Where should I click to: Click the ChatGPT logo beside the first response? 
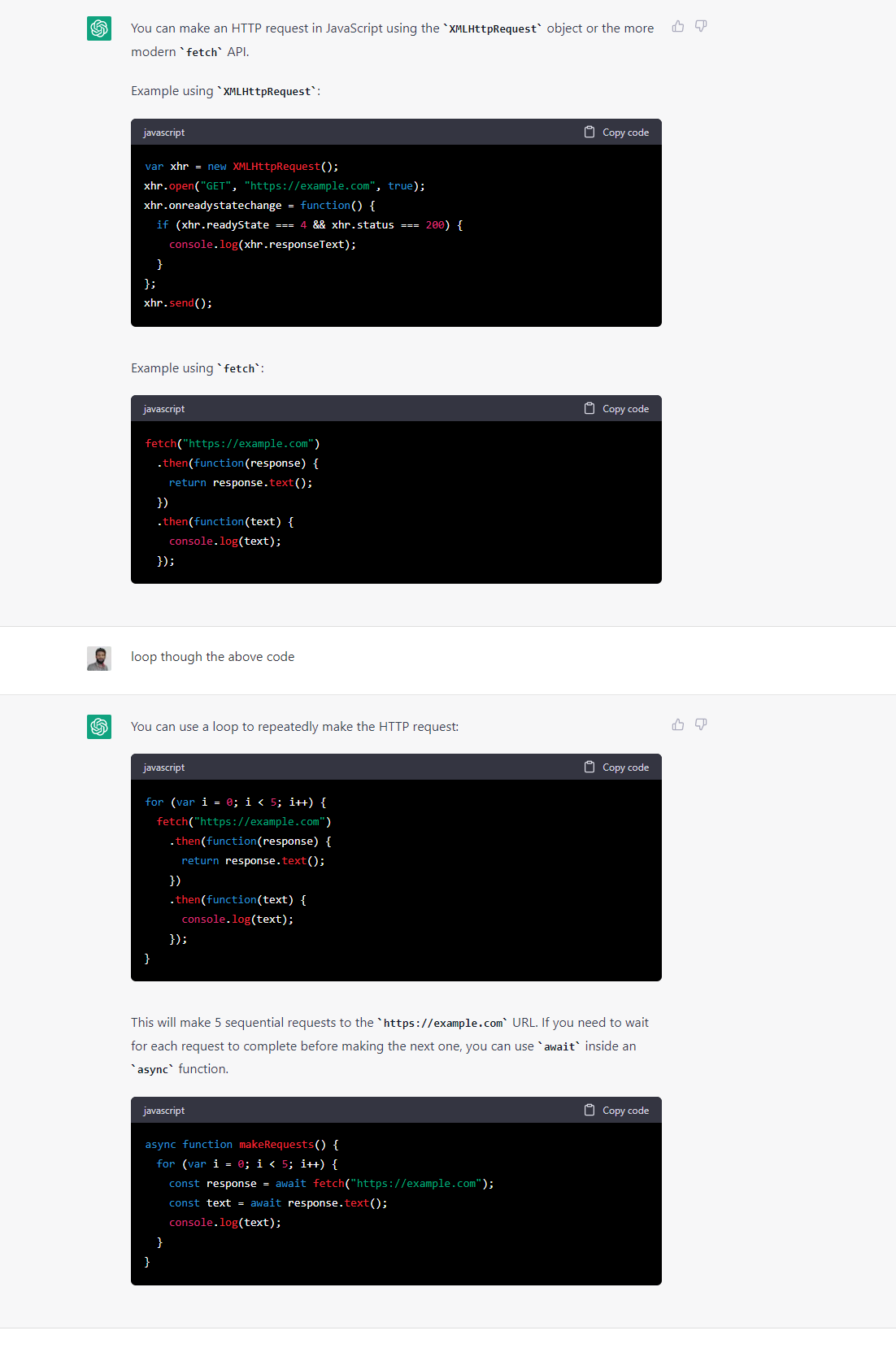pos(98,28)
